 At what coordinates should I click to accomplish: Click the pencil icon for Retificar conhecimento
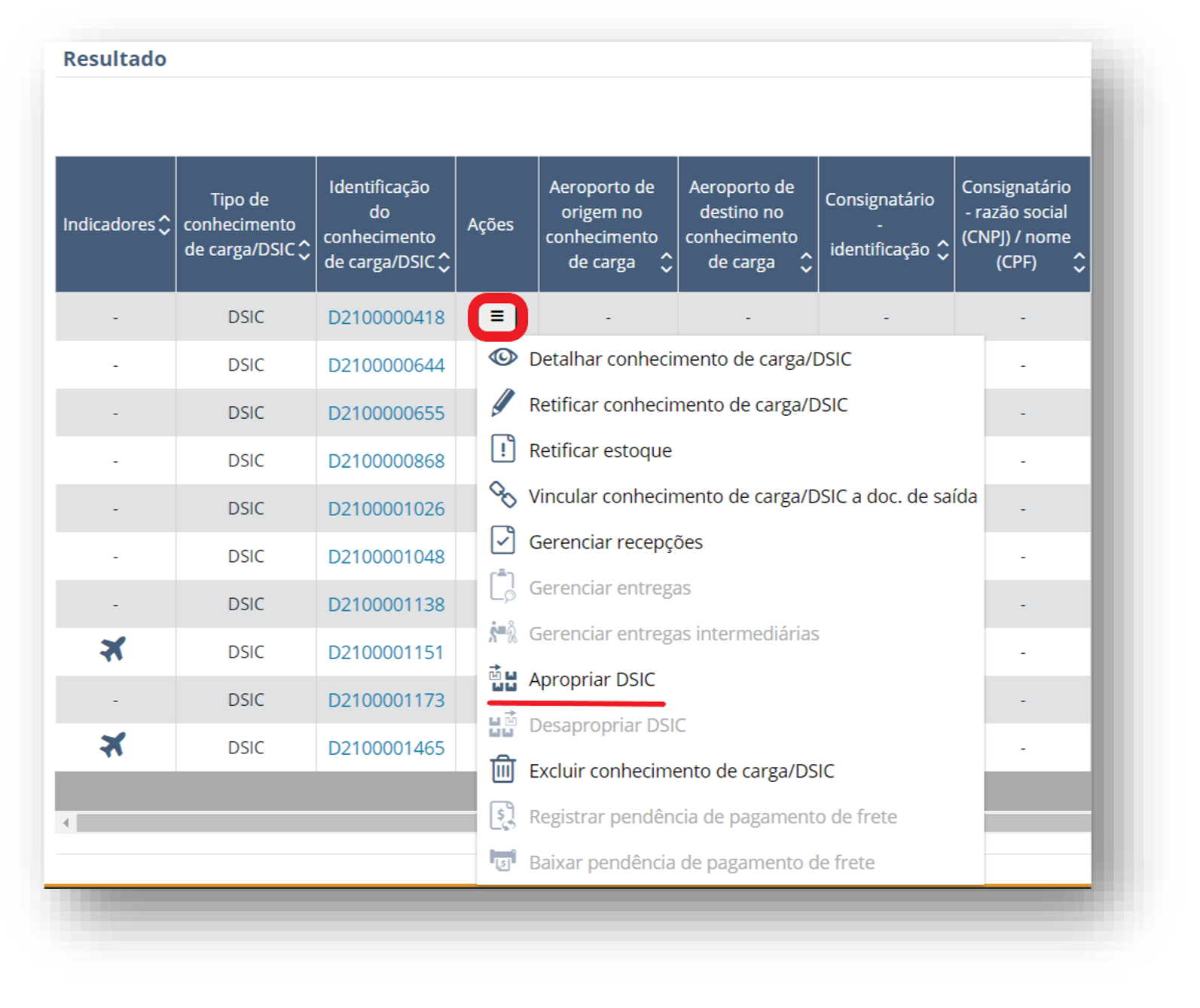click(503, 403)
